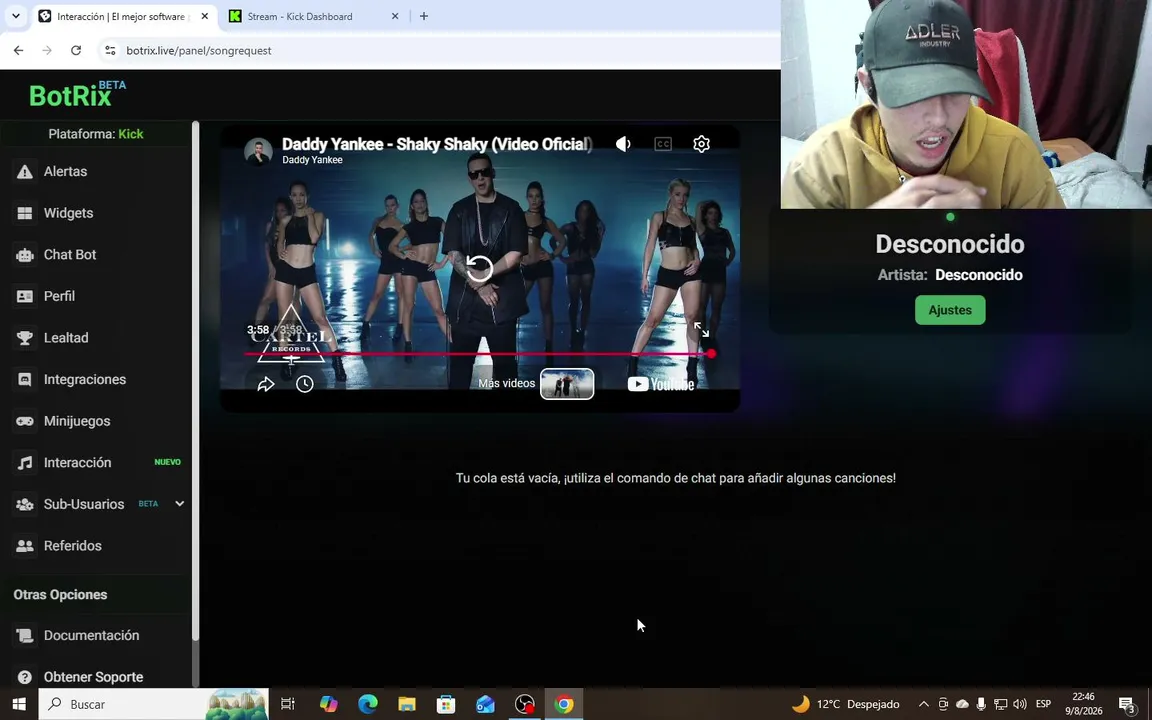Click the Chrome taskbar icon
1152x720 pixels.
564,705
